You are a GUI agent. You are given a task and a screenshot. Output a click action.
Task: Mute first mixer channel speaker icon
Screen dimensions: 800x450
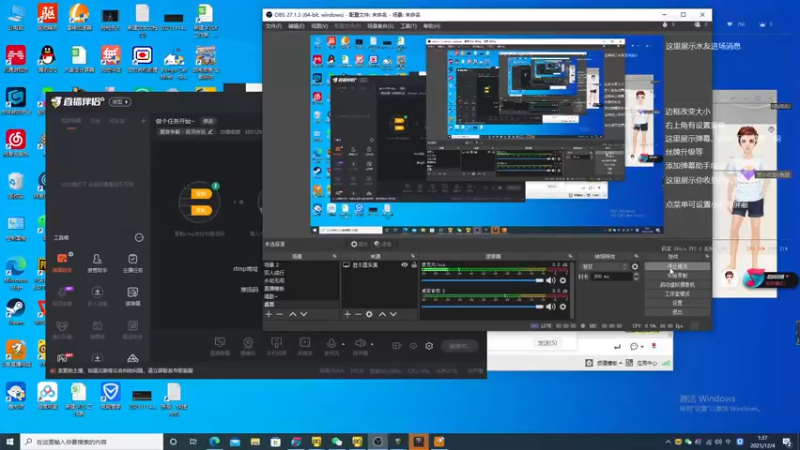tap(551, 280)
